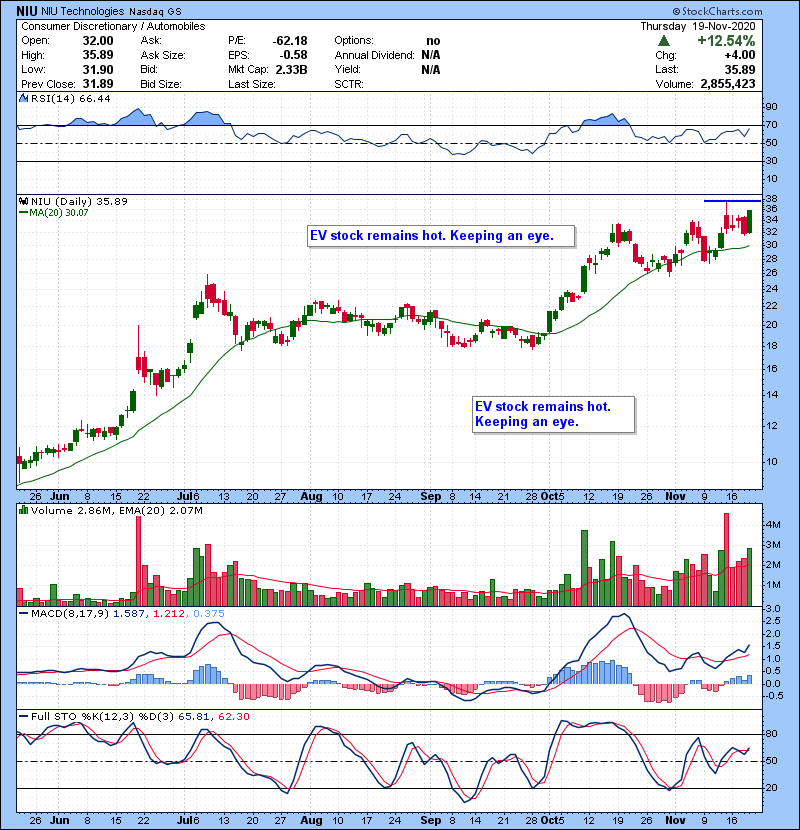The image size is (800, 830).
Task: Click the 70 level label on RSI axis
Action: [771, 124]
